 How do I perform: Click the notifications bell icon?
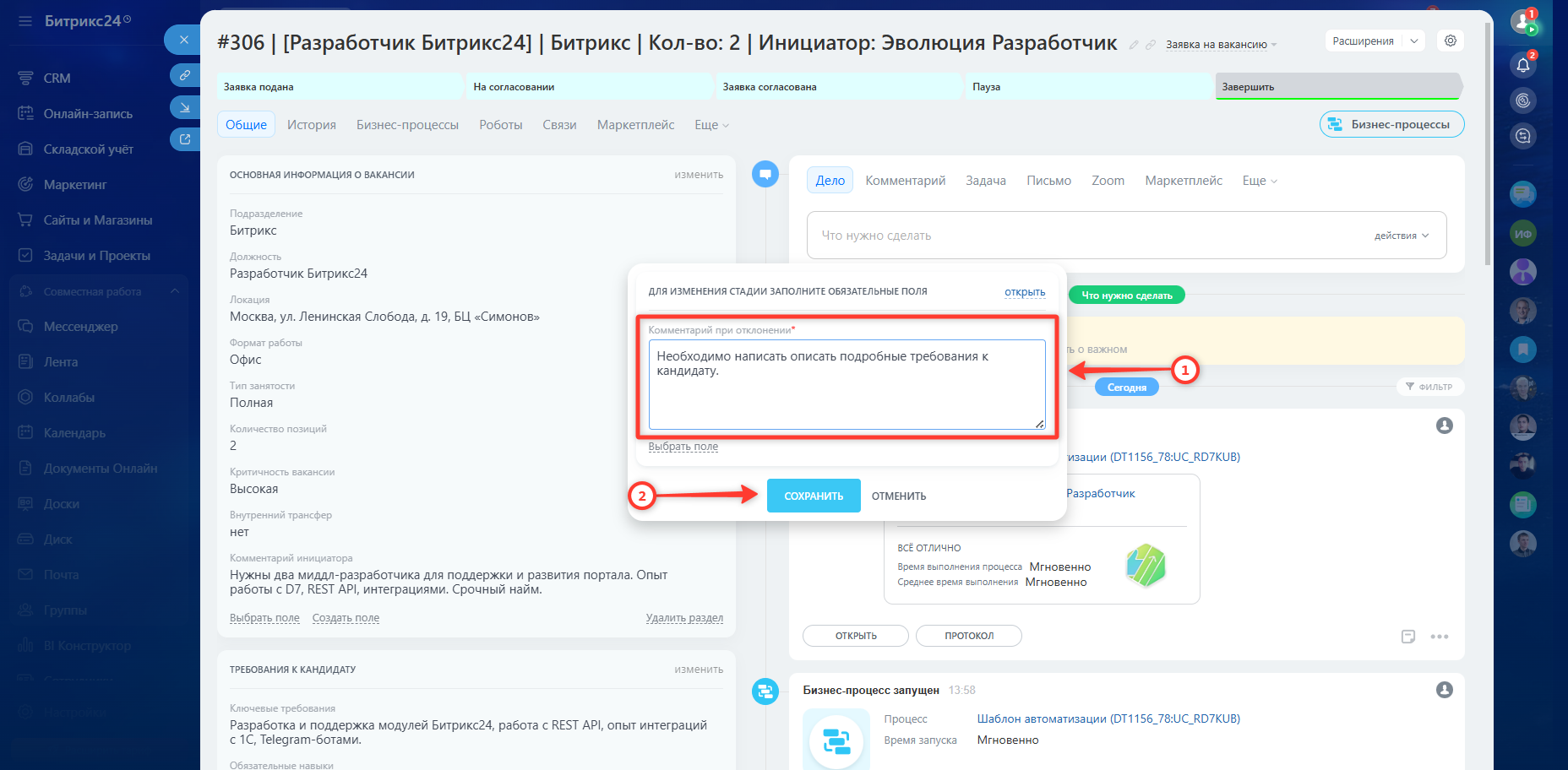pyautogui.click(x=1523, y=65)
